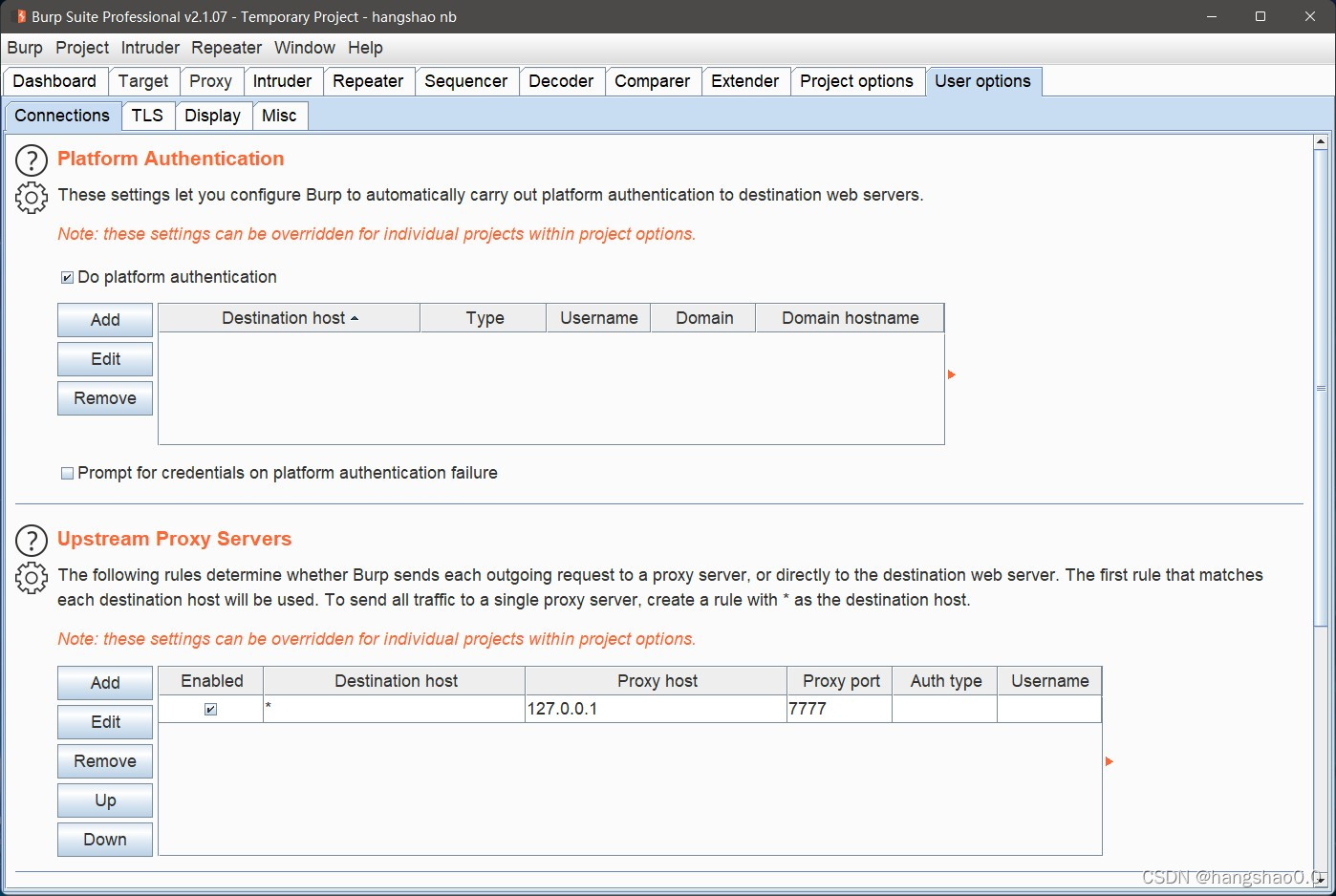
Task: Select the Connections sub-tab
Action: click(62, 116)
